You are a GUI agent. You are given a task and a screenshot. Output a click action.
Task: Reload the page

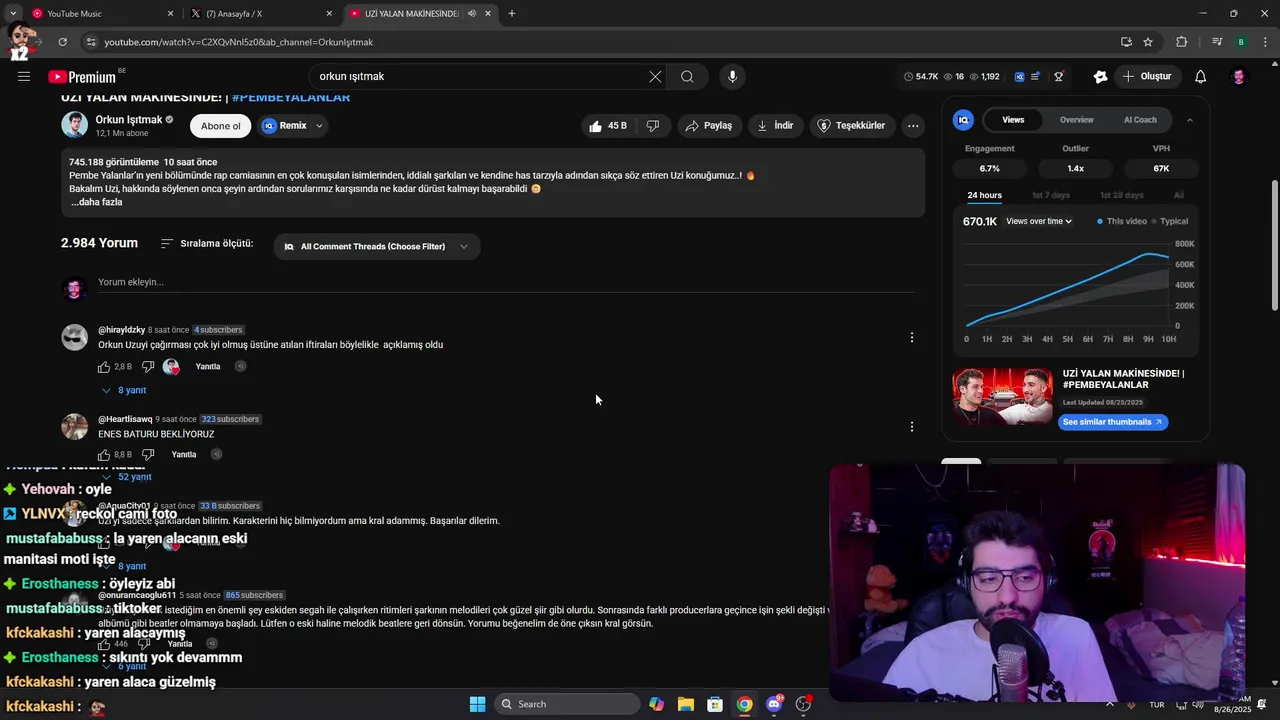(x=62, y=42)
